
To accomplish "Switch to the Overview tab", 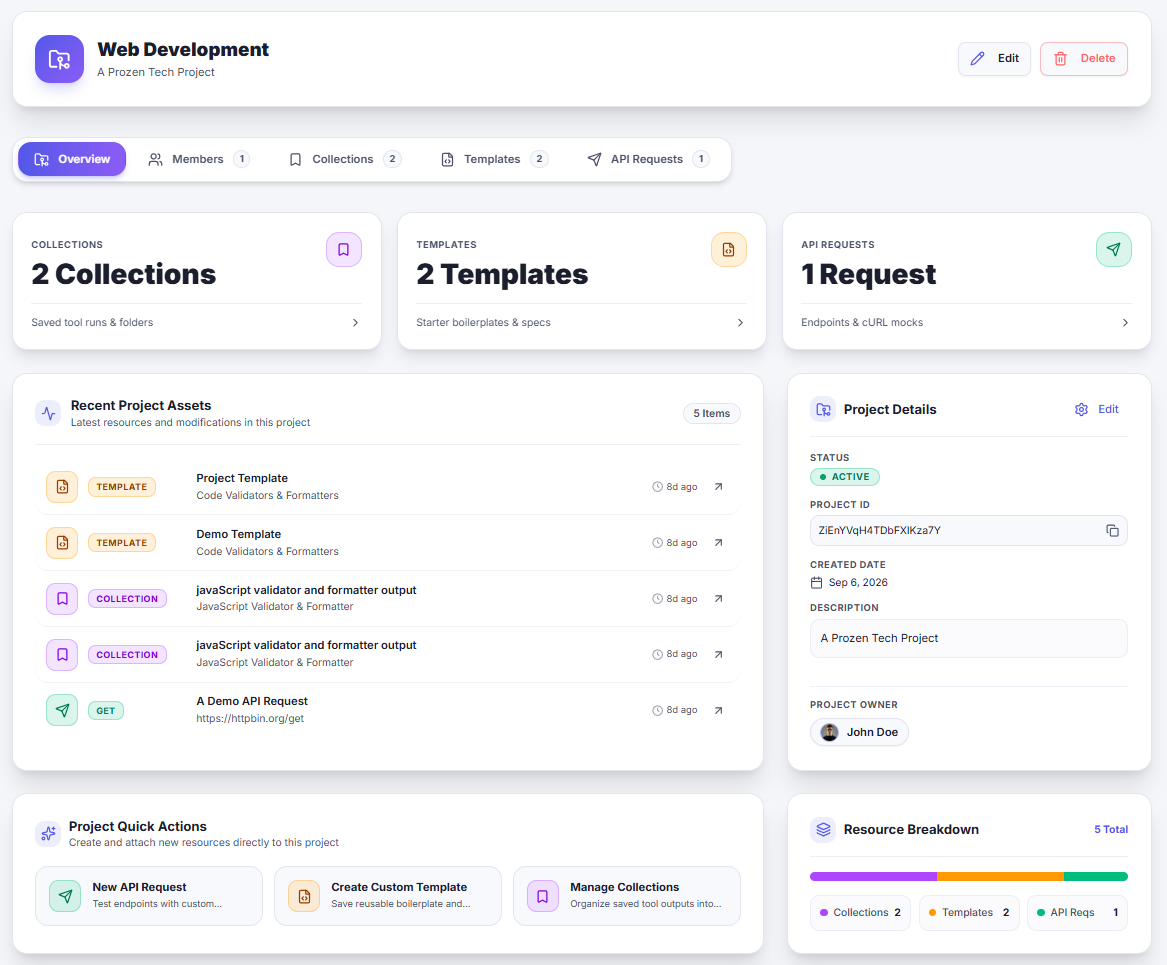I will pyautogui.click(x=72, y=159).
